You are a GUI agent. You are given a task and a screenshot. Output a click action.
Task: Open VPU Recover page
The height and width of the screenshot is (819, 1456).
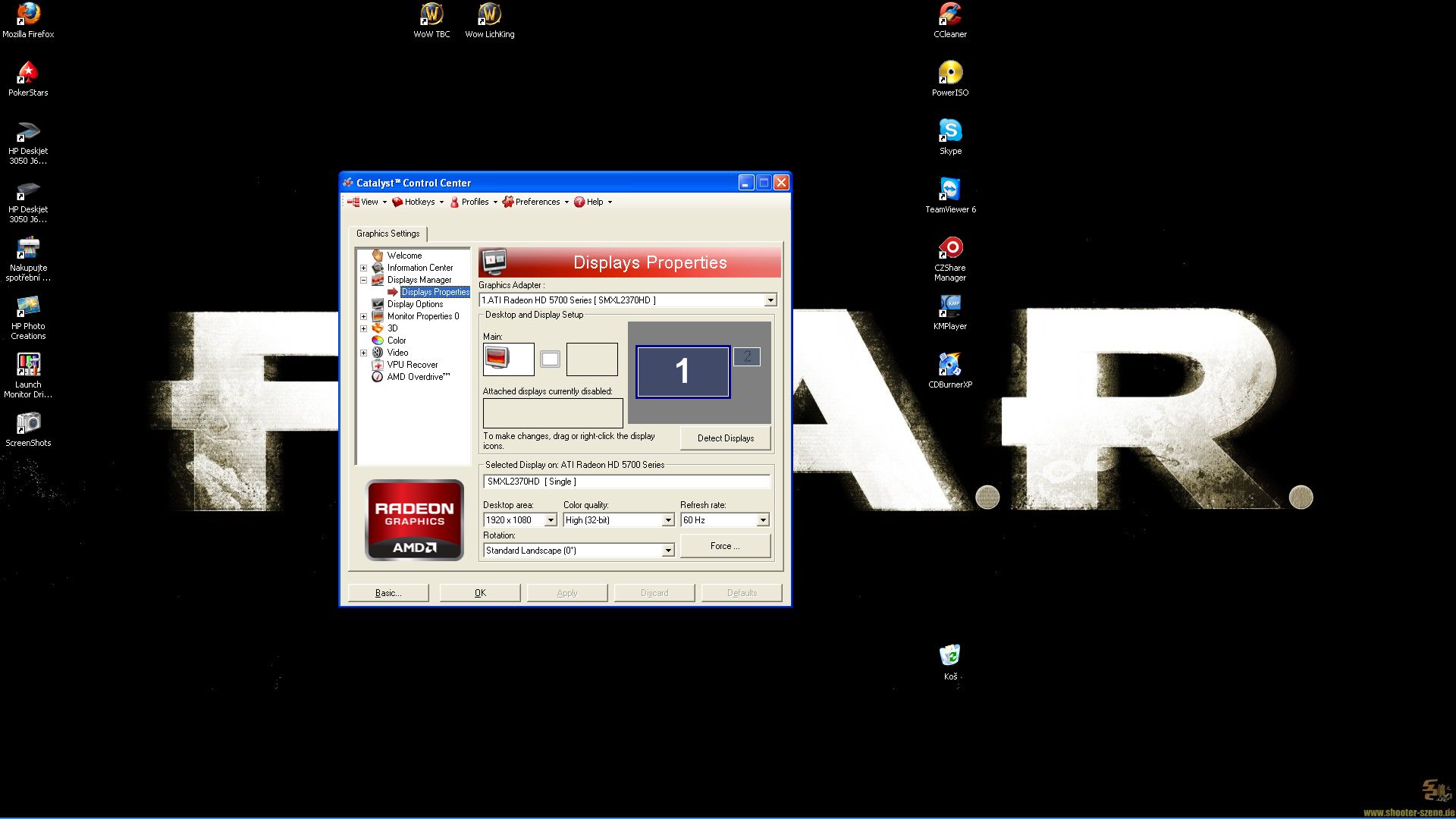[x=412, y=365]
